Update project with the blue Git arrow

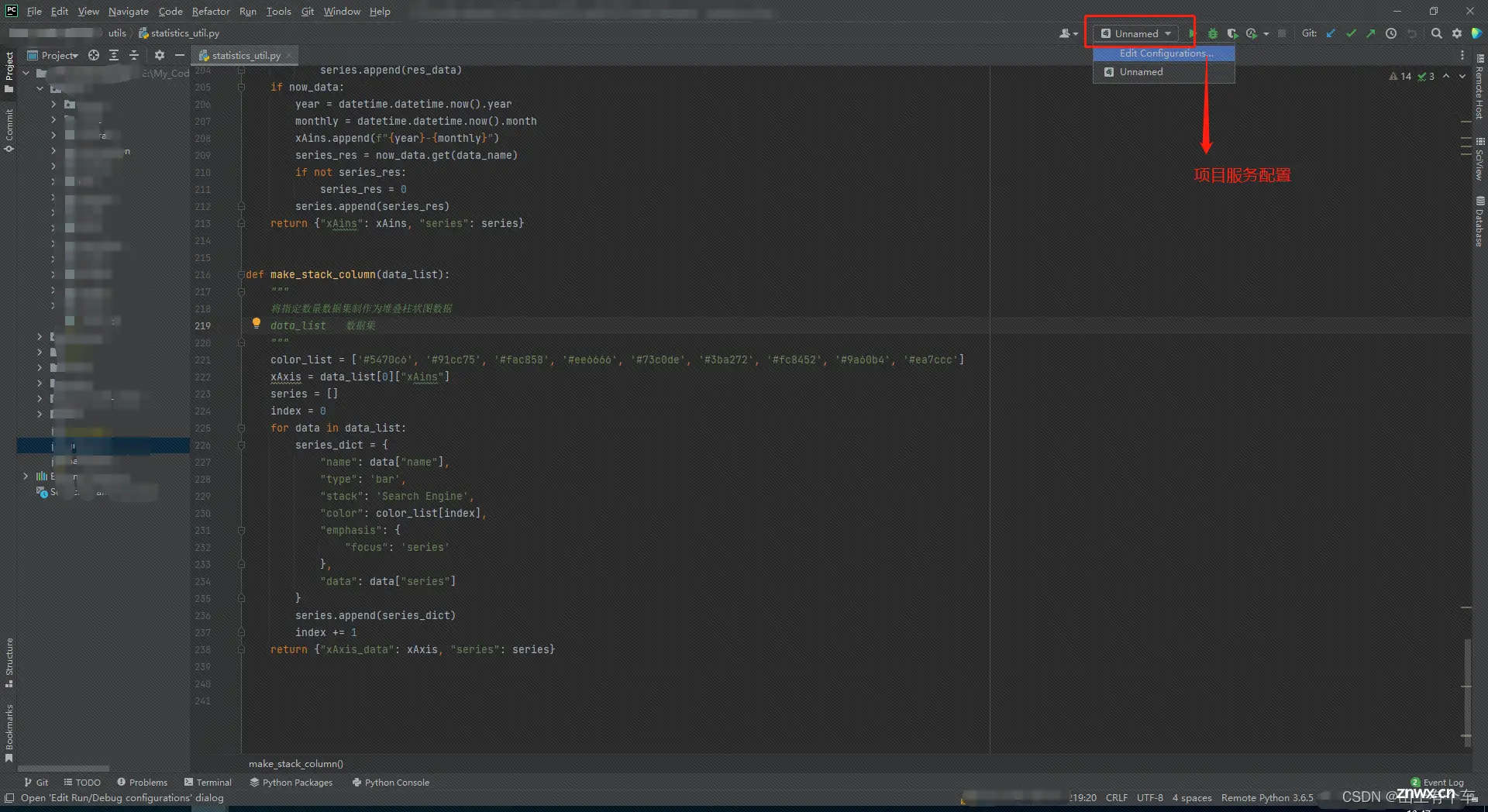[1331, 33]
